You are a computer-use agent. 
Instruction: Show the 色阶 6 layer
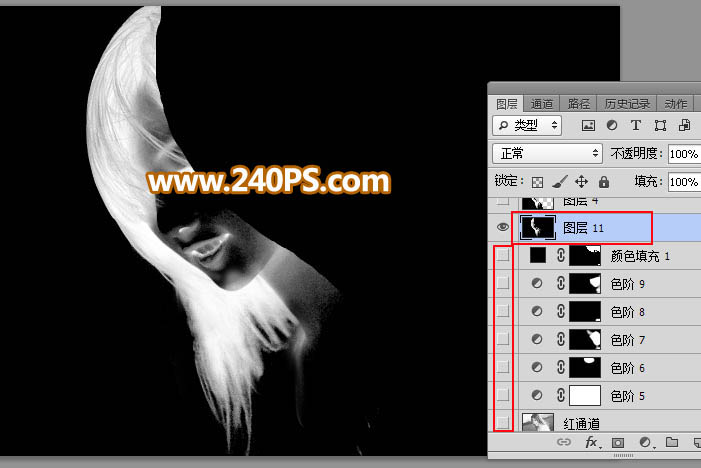tap(503, 367)
